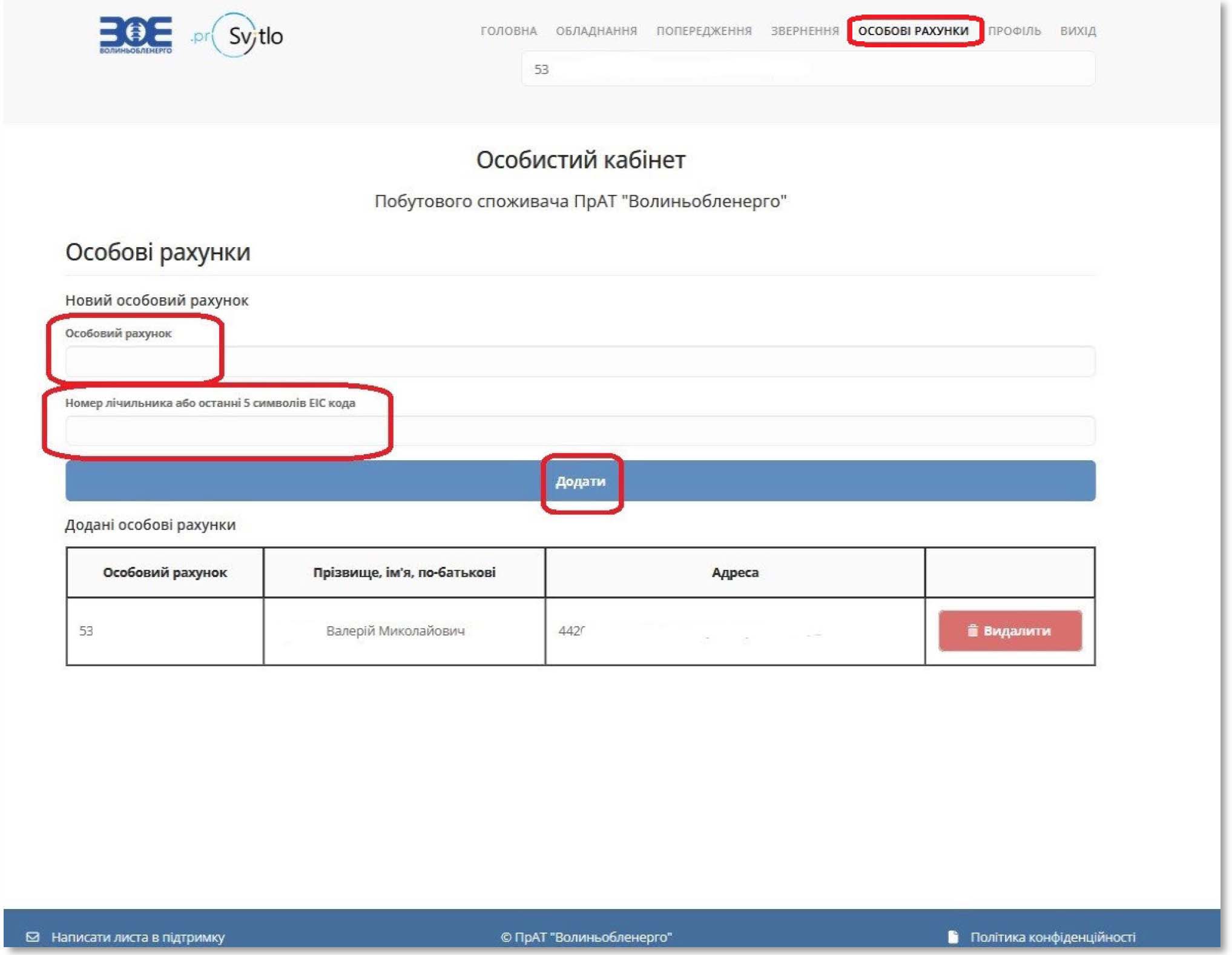Screen dimensions: 1232x955
Task: Focus the Особовий рахунок input field
Action: pos(580,362)
